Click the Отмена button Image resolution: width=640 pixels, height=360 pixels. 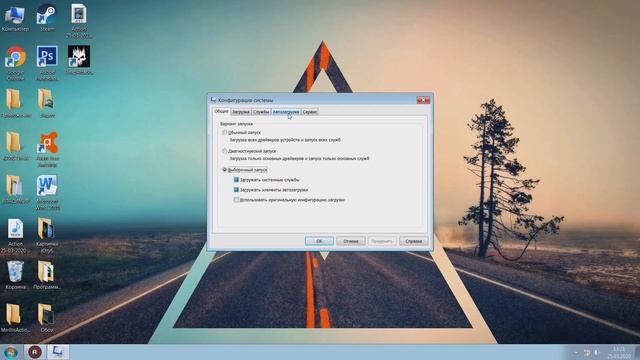pyautogui.click(x=351, y=241)
